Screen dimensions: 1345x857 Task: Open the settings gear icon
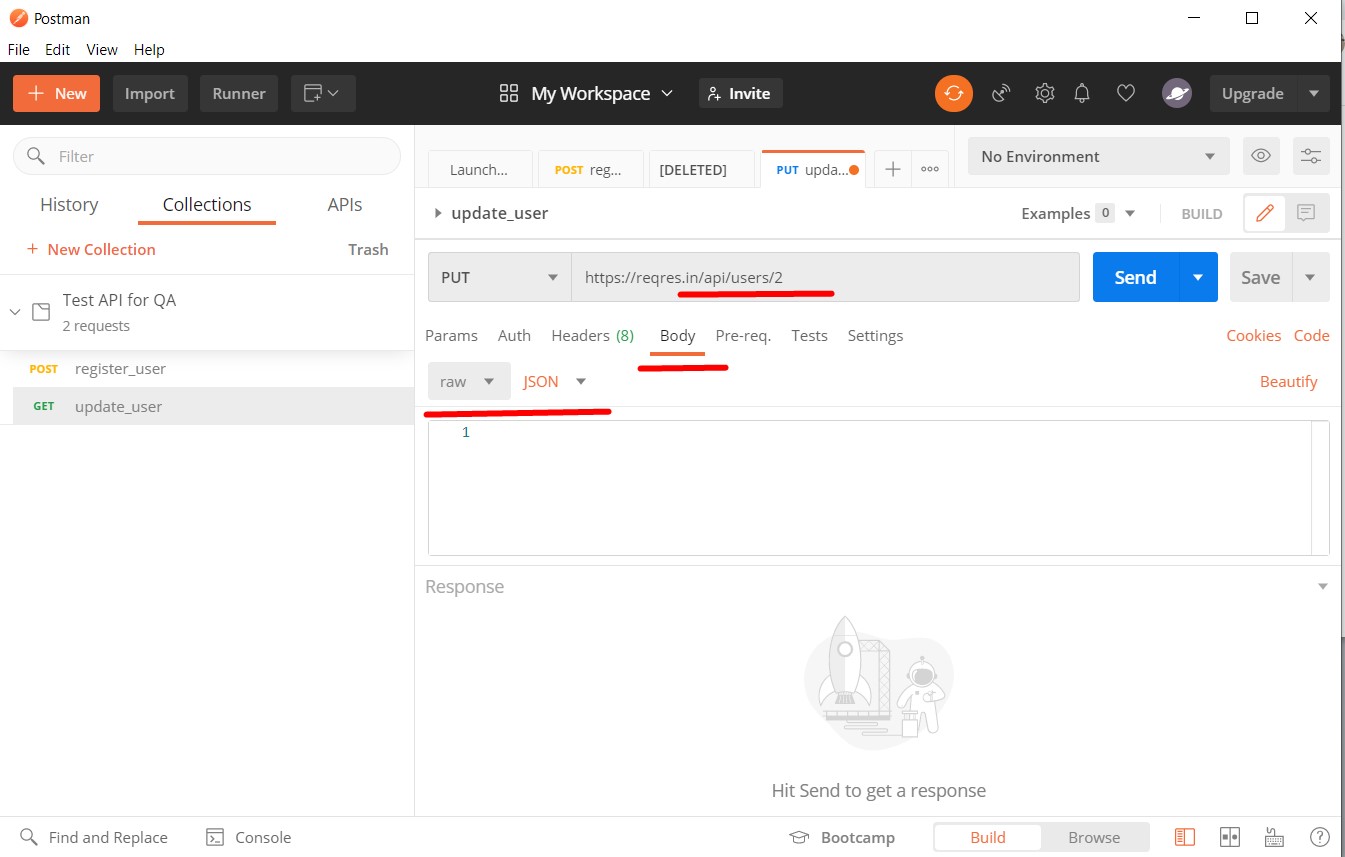(x=1044, y=93)
